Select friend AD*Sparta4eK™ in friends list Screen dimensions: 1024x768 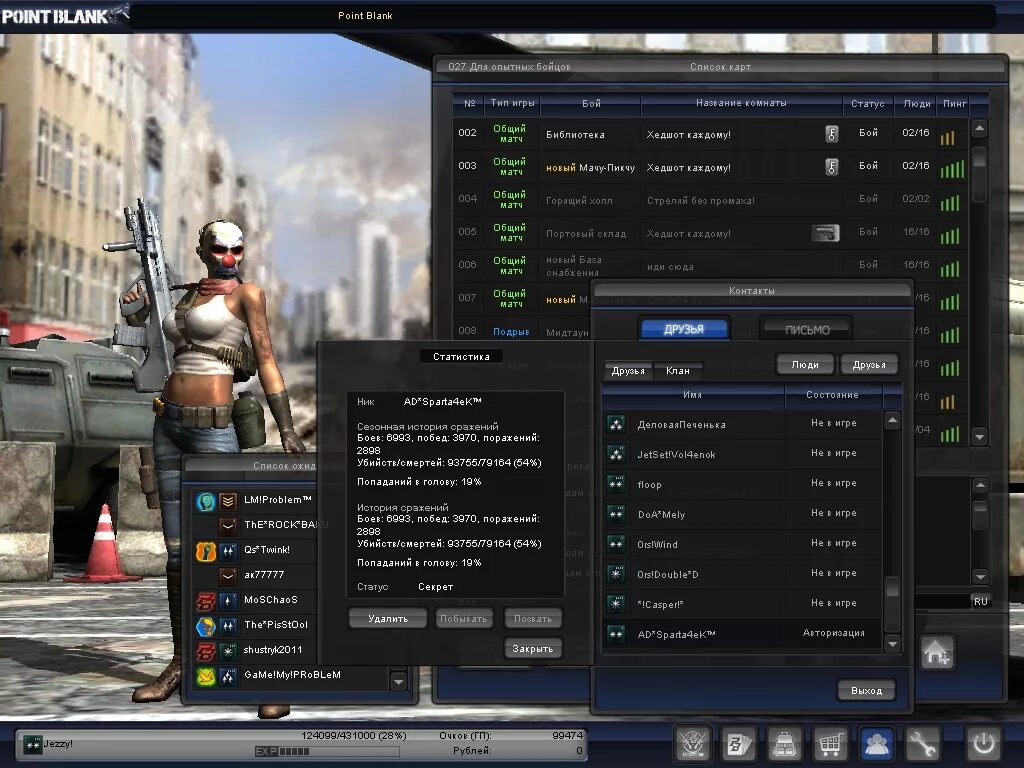coord(743,633)
